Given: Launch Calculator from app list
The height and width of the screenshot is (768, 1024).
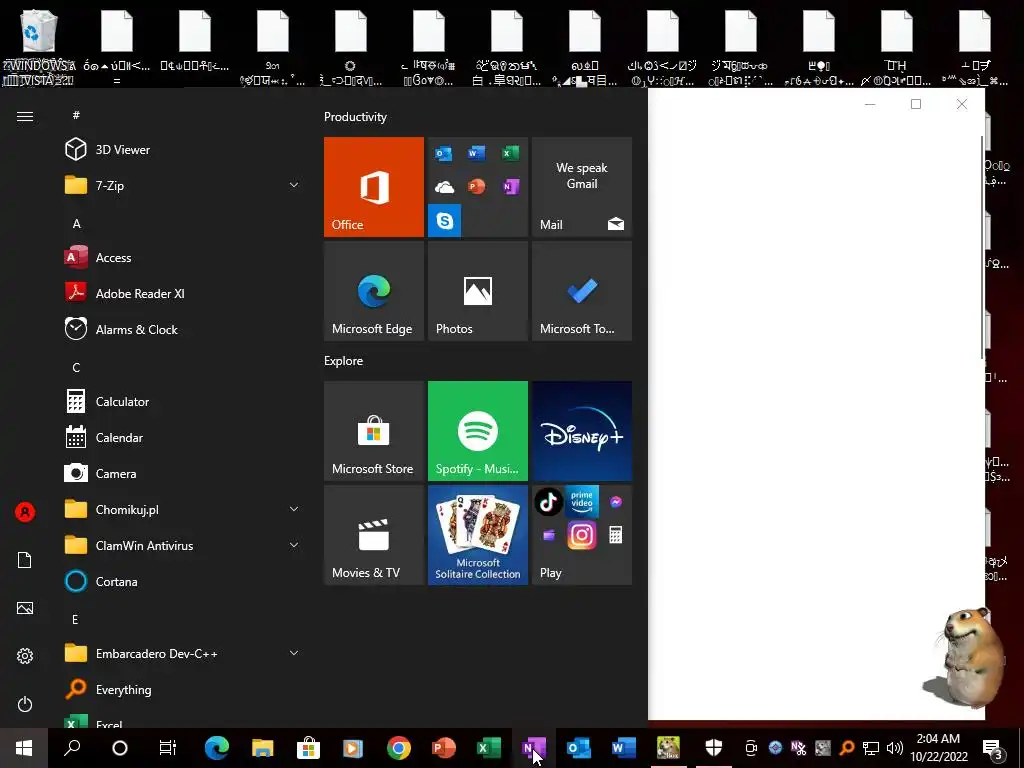Looking at the screenshot, I should (x=180, y=402).
